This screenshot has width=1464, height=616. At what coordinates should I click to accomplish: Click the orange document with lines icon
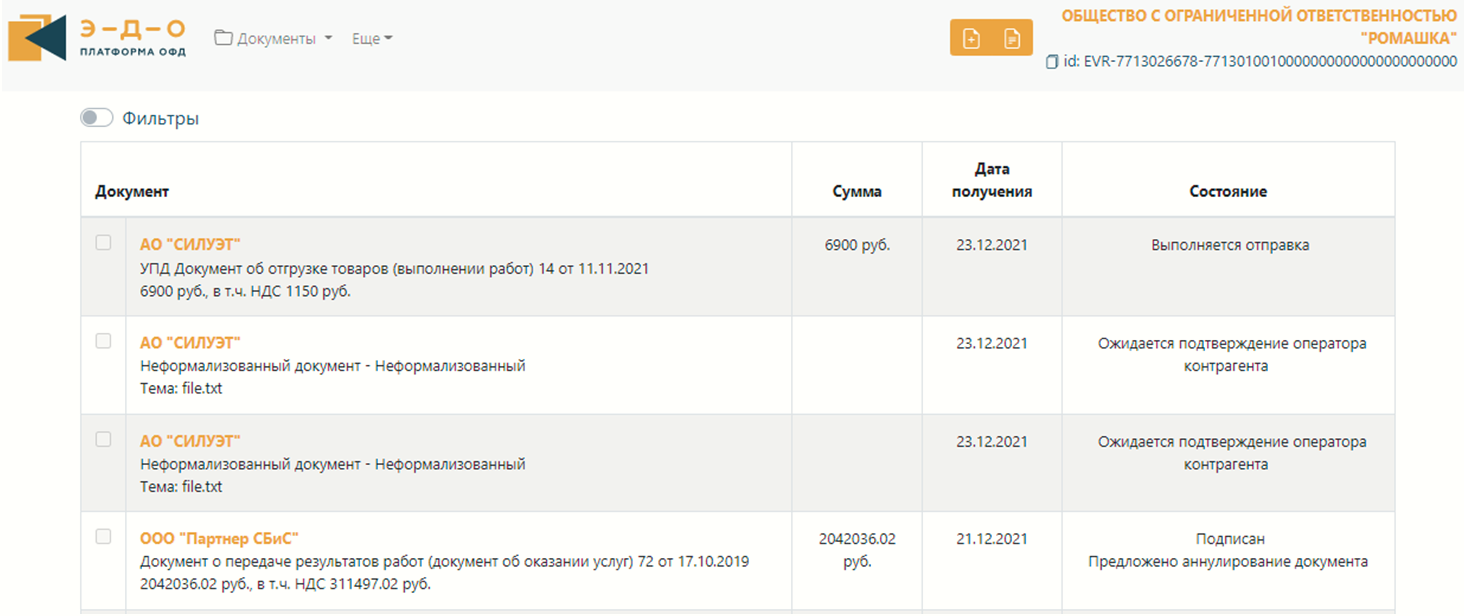pyautogui.click(x=1012, y=39)
